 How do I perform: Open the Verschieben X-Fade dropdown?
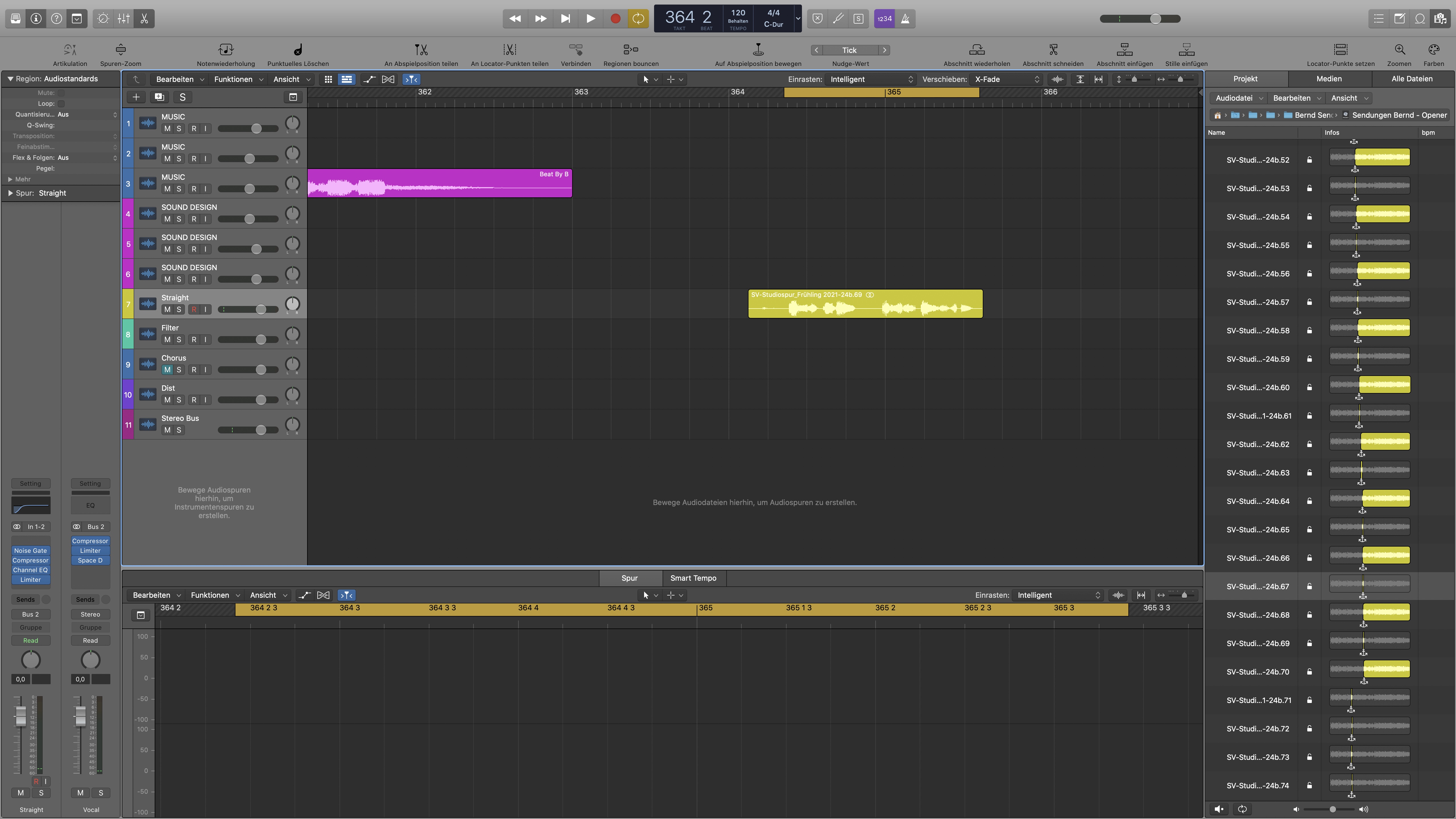coord(1006,79)
